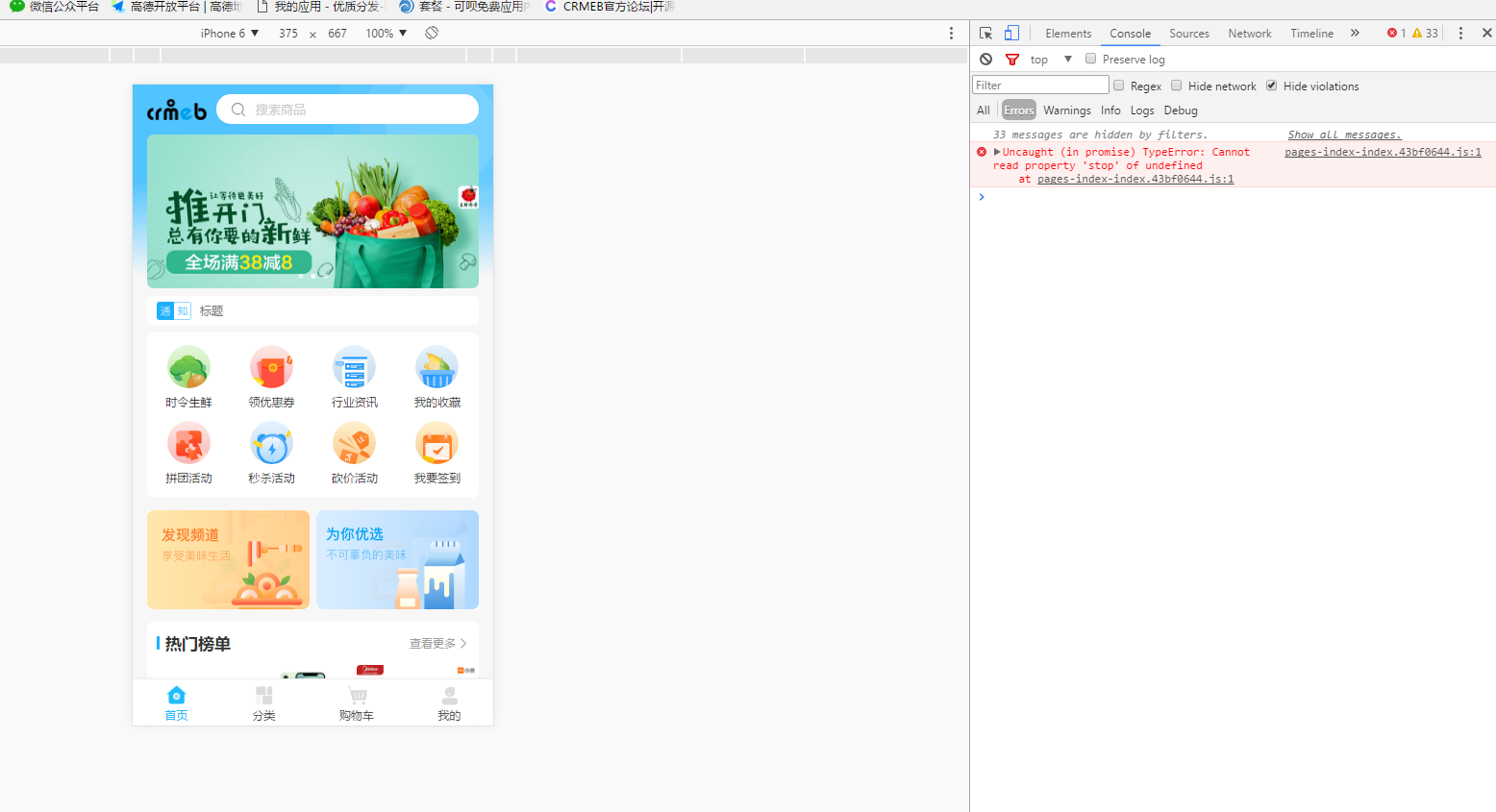1496x812 pixels.
Task: Click the 375 width field
Action: pyautogui.click(x=288, y=33)
